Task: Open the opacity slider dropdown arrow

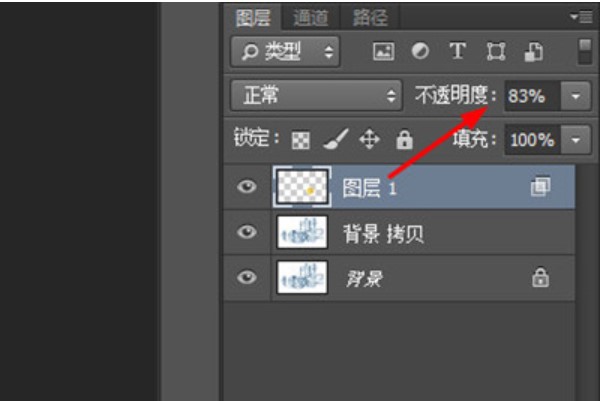Action: click(x=576, y=96)
